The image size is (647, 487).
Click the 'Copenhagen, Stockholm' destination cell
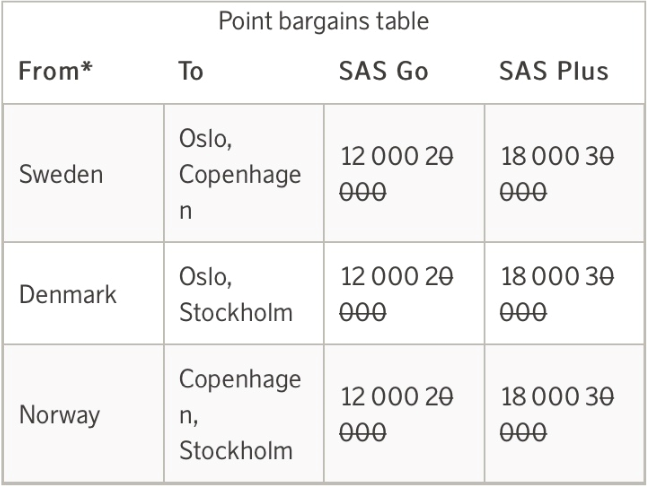tap(239, 415)
